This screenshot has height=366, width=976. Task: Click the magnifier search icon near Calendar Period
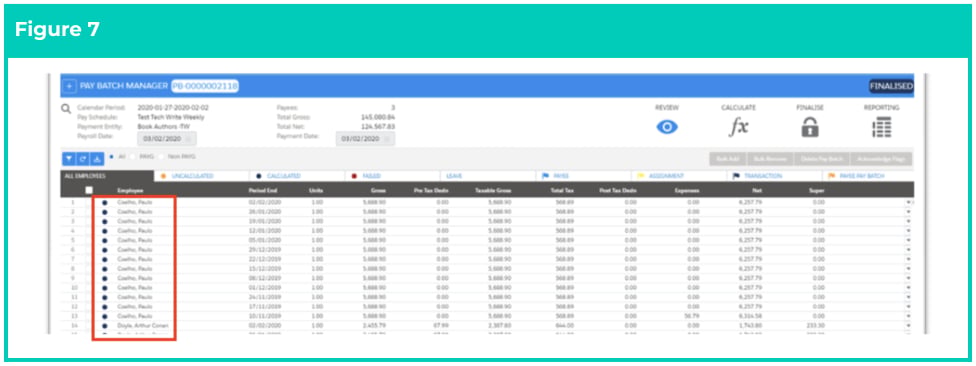coord(66,109)
